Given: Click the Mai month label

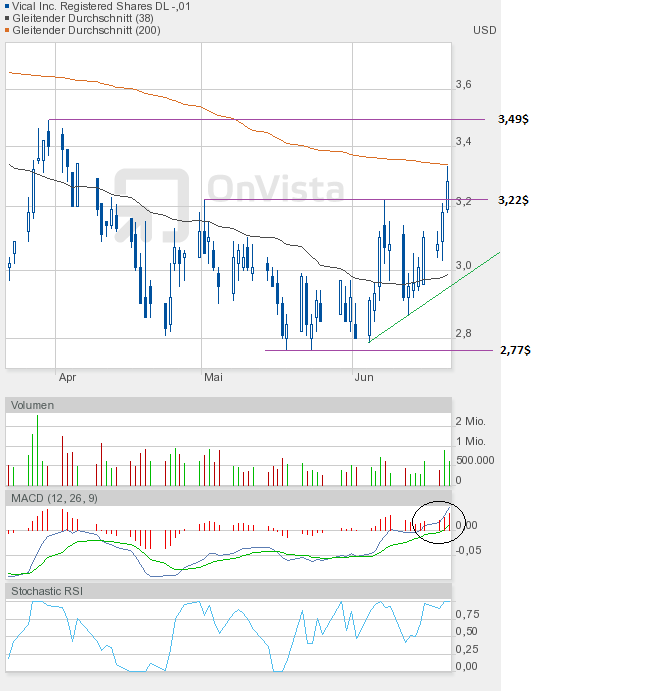Looking at the screenshot, I should [213, 377].
